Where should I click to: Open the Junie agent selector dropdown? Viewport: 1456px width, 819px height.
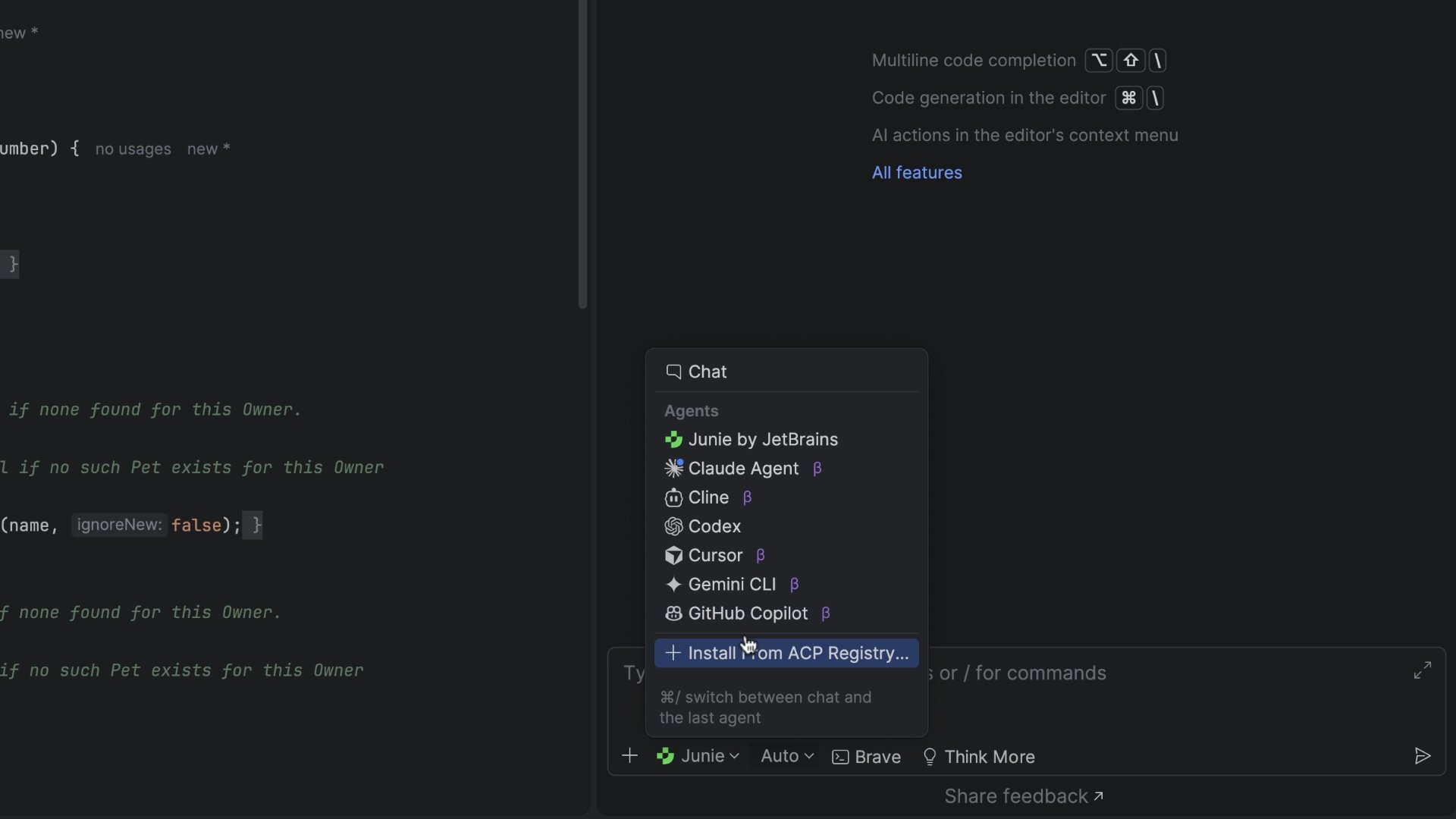pyautogui.click(x=698, y=756)
